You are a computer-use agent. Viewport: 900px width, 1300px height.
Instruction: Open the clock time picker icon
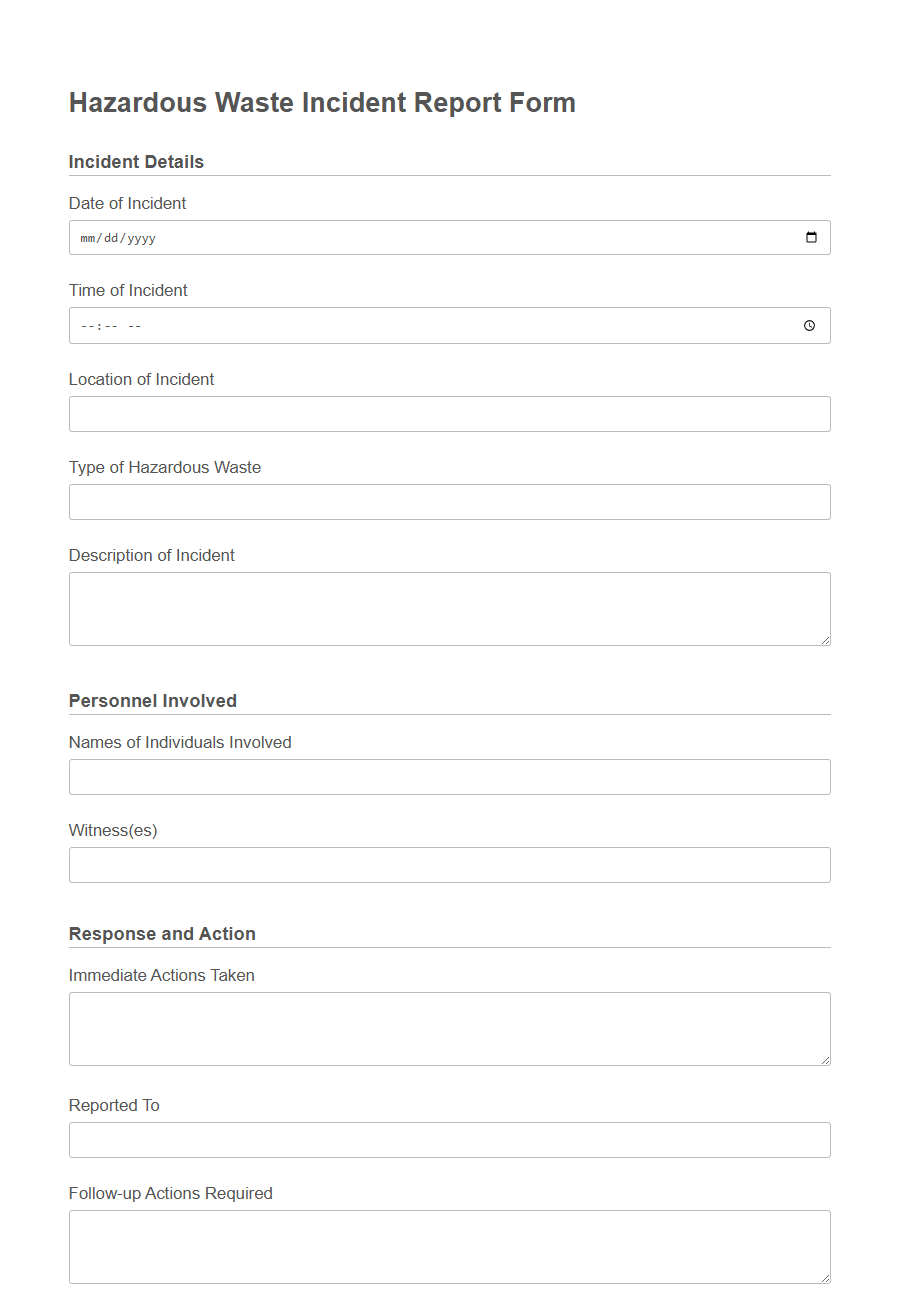[809, 325]
